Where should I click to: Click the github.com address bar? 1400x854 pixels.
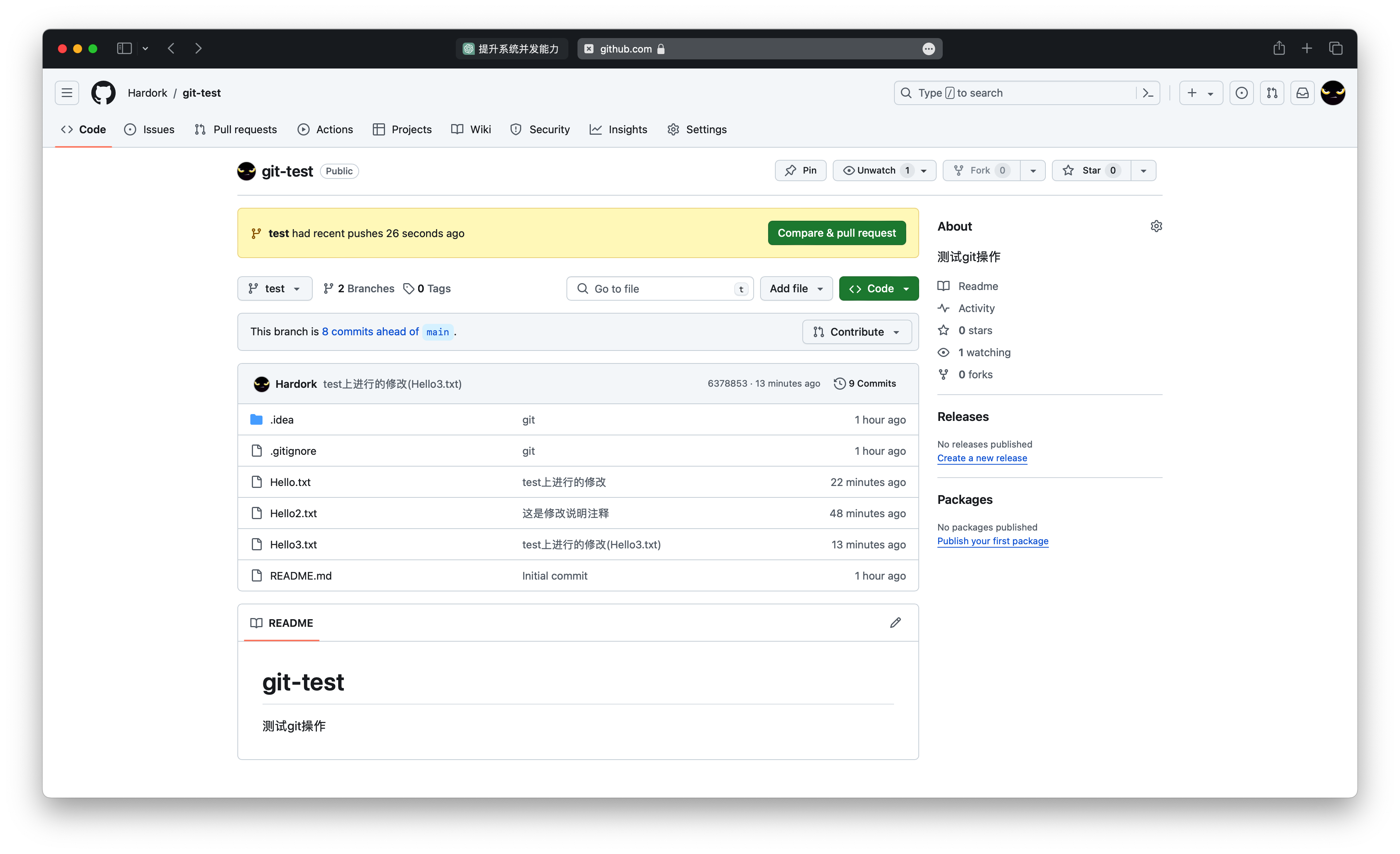tap(760, 49)
